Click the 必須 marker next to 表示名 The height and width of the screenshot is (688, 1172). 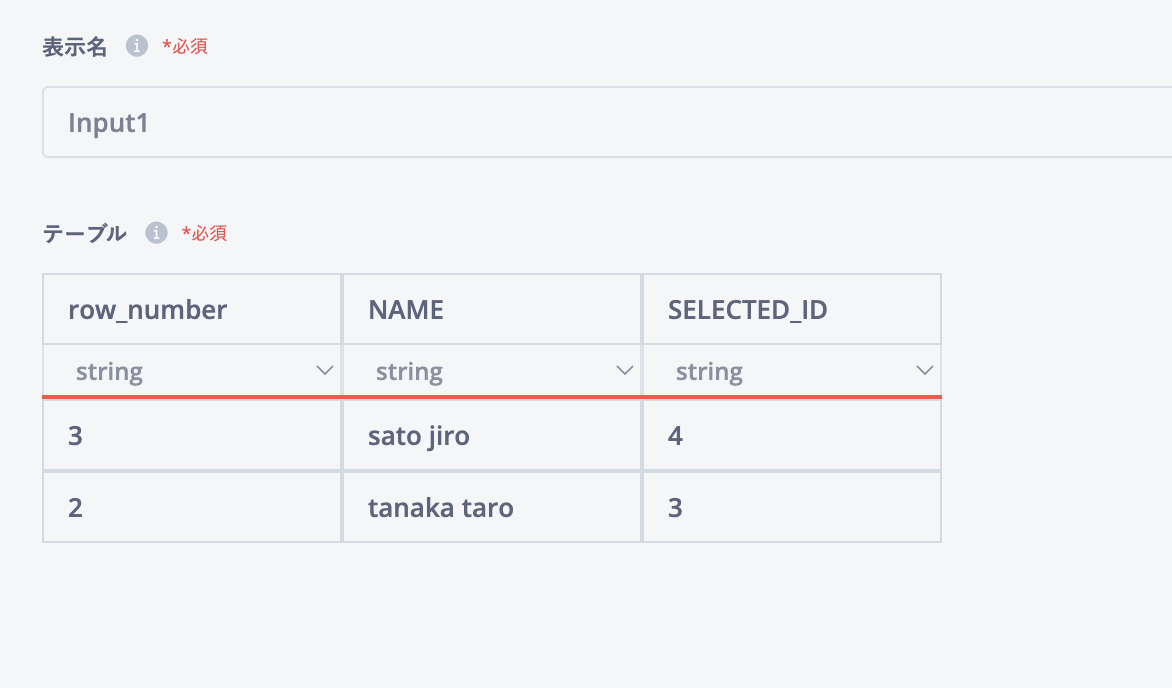click(185, 46)
